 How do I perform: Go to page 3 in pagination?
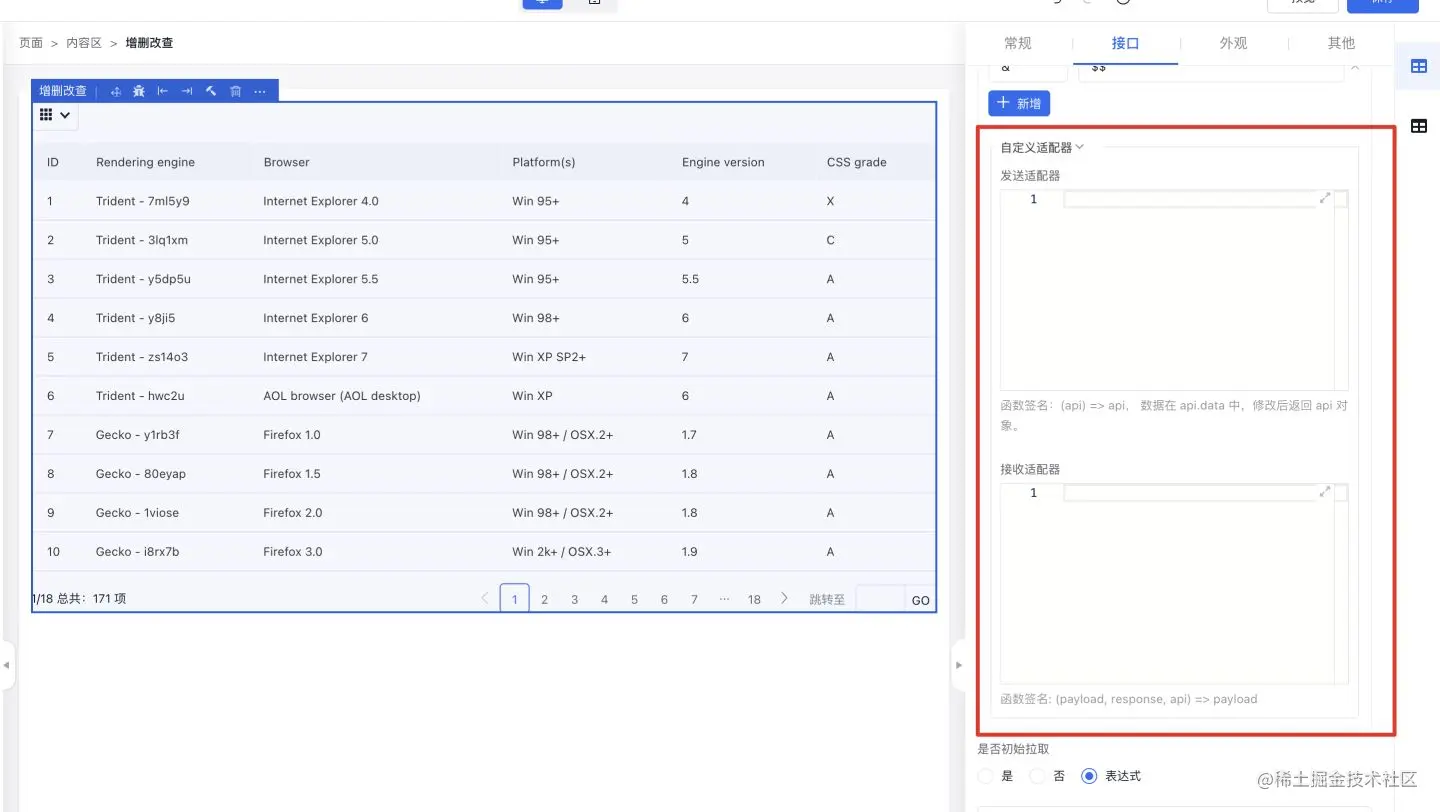point(575,599)
